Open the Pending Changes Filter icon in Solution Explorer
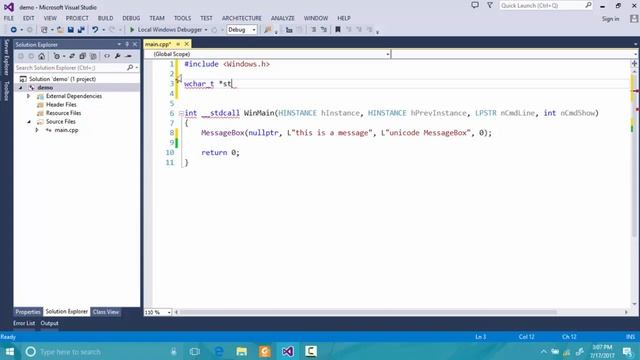This screenshot has width=640, height=360. pyautogui.click(x=56, y=56)
